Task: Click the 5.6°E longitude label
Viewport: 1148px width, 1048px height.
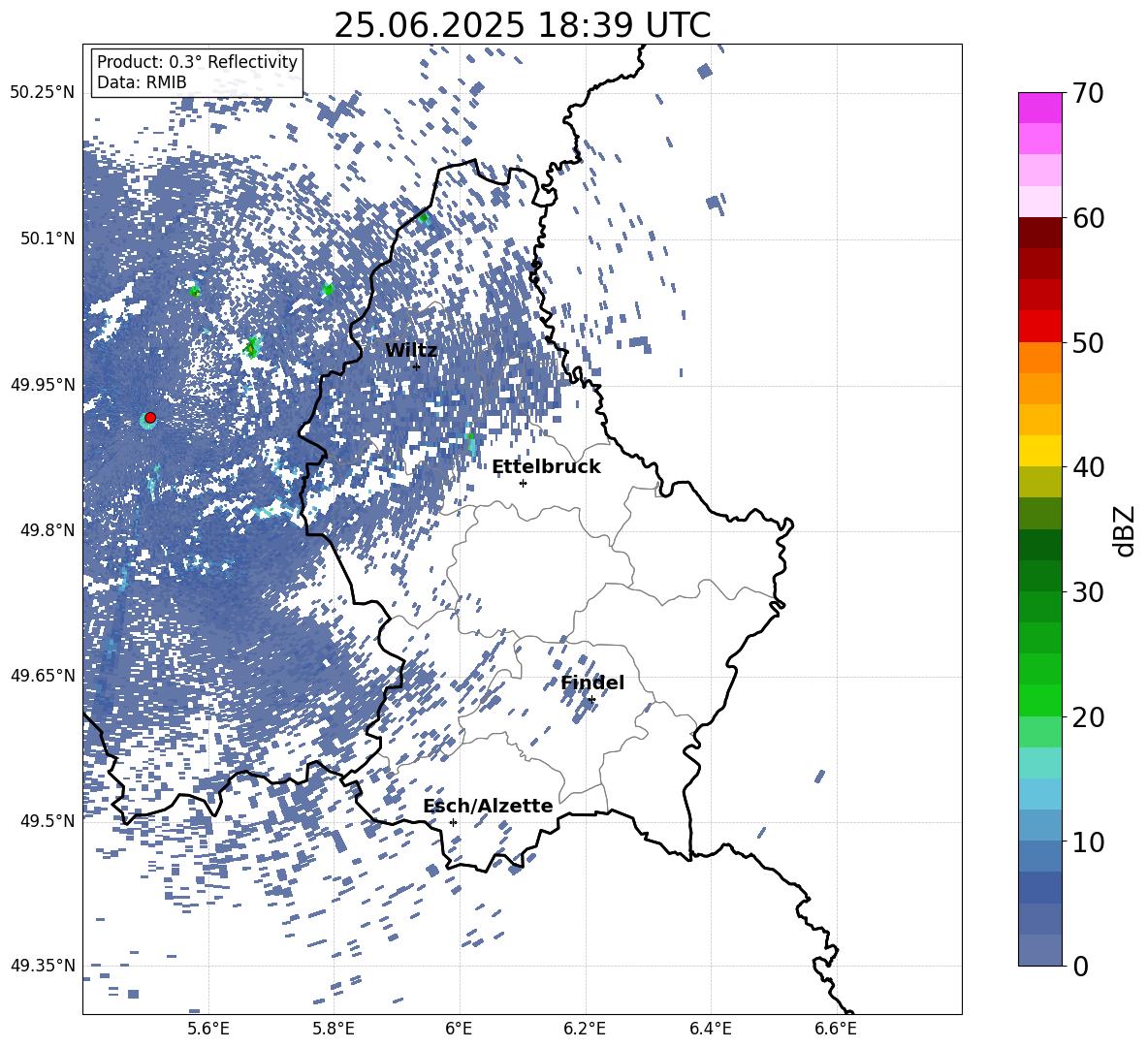Action: pos(208,1029)
